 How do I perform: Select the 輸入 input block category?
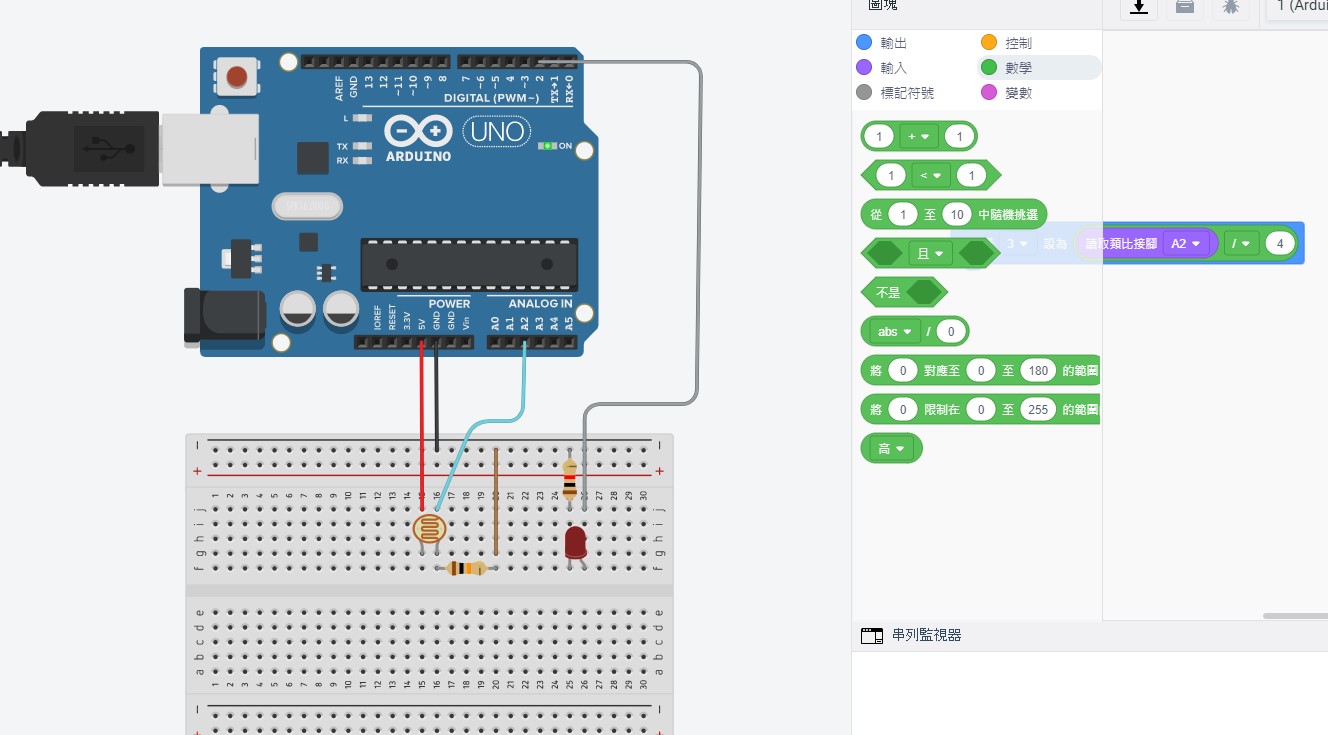[x=893, y=68]
